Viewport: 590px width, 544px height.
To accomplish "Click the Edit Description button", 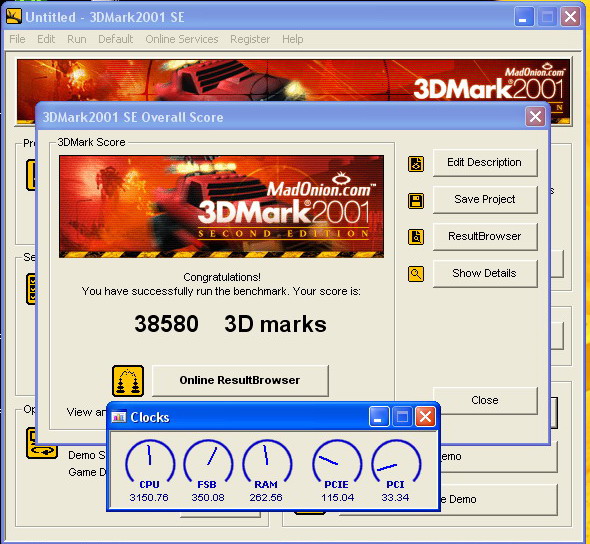I will [485, 163].
